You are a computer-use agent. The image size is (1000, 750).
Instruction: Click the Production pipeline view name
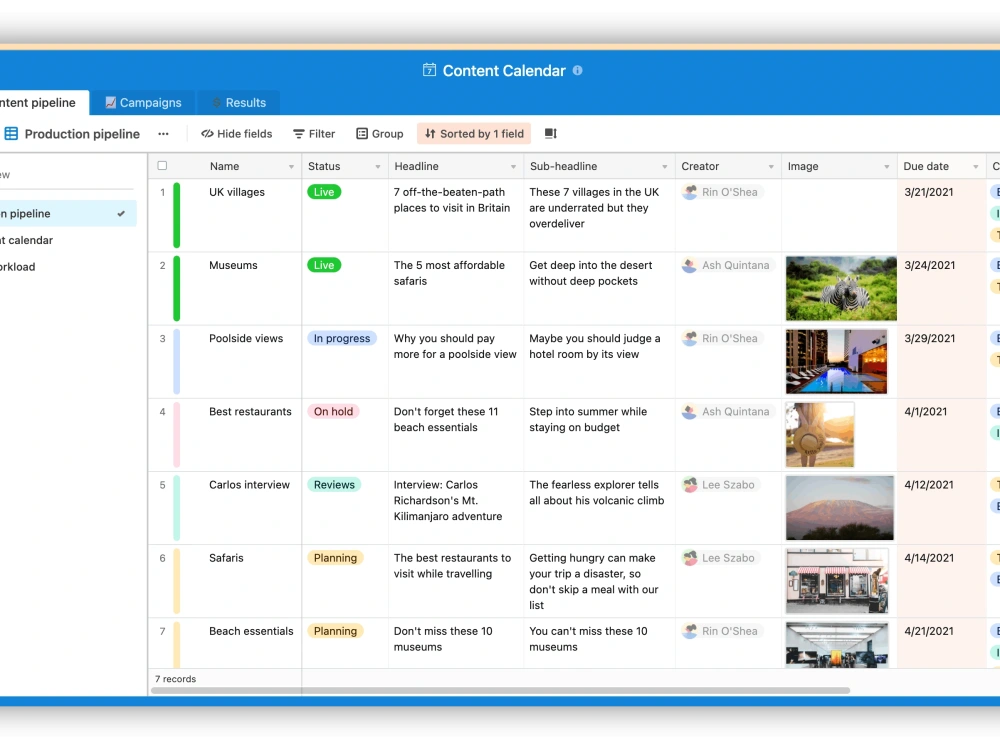click(82, 134)
